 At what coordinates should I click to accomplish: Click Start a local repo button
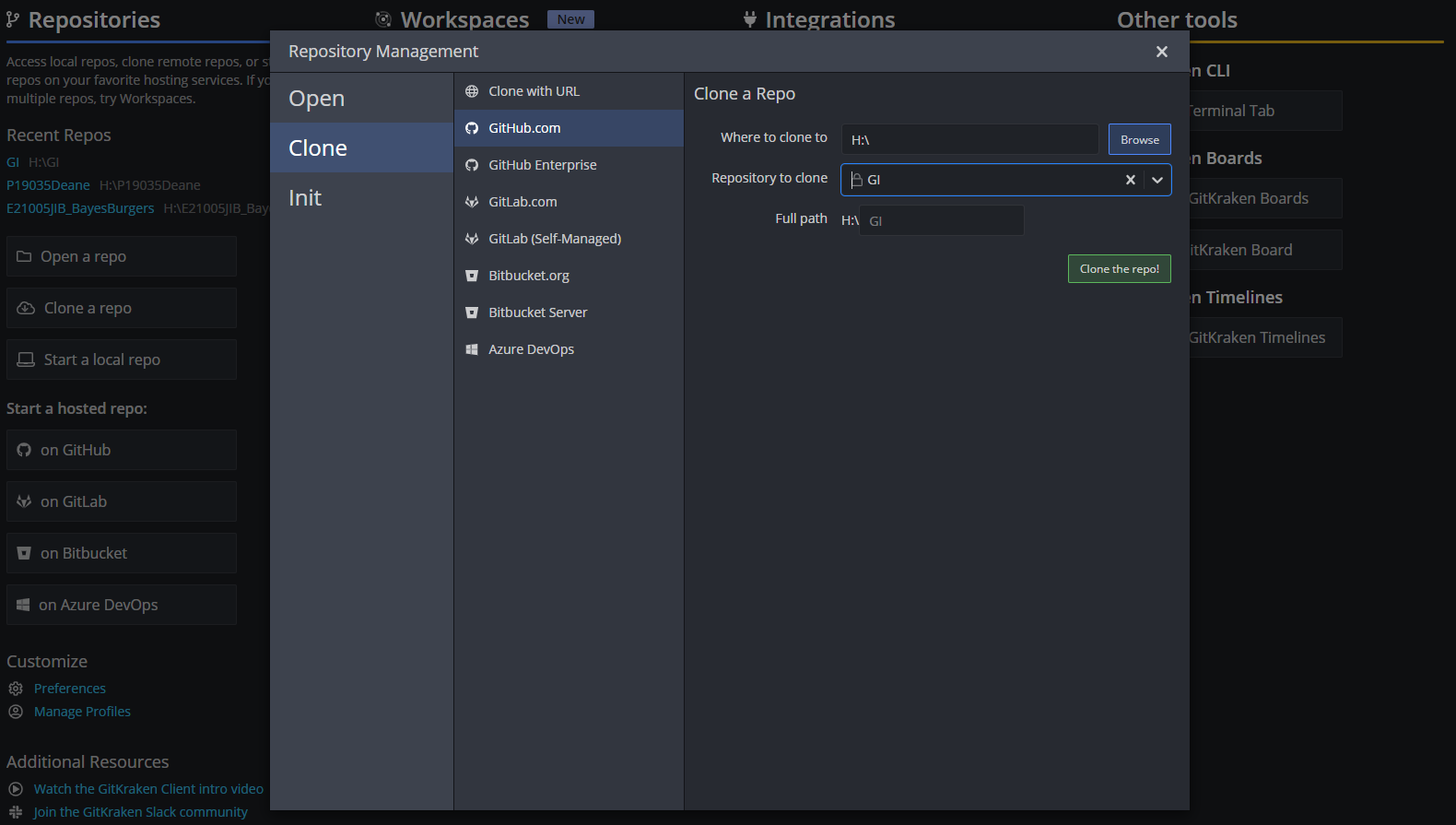point(122,359)
